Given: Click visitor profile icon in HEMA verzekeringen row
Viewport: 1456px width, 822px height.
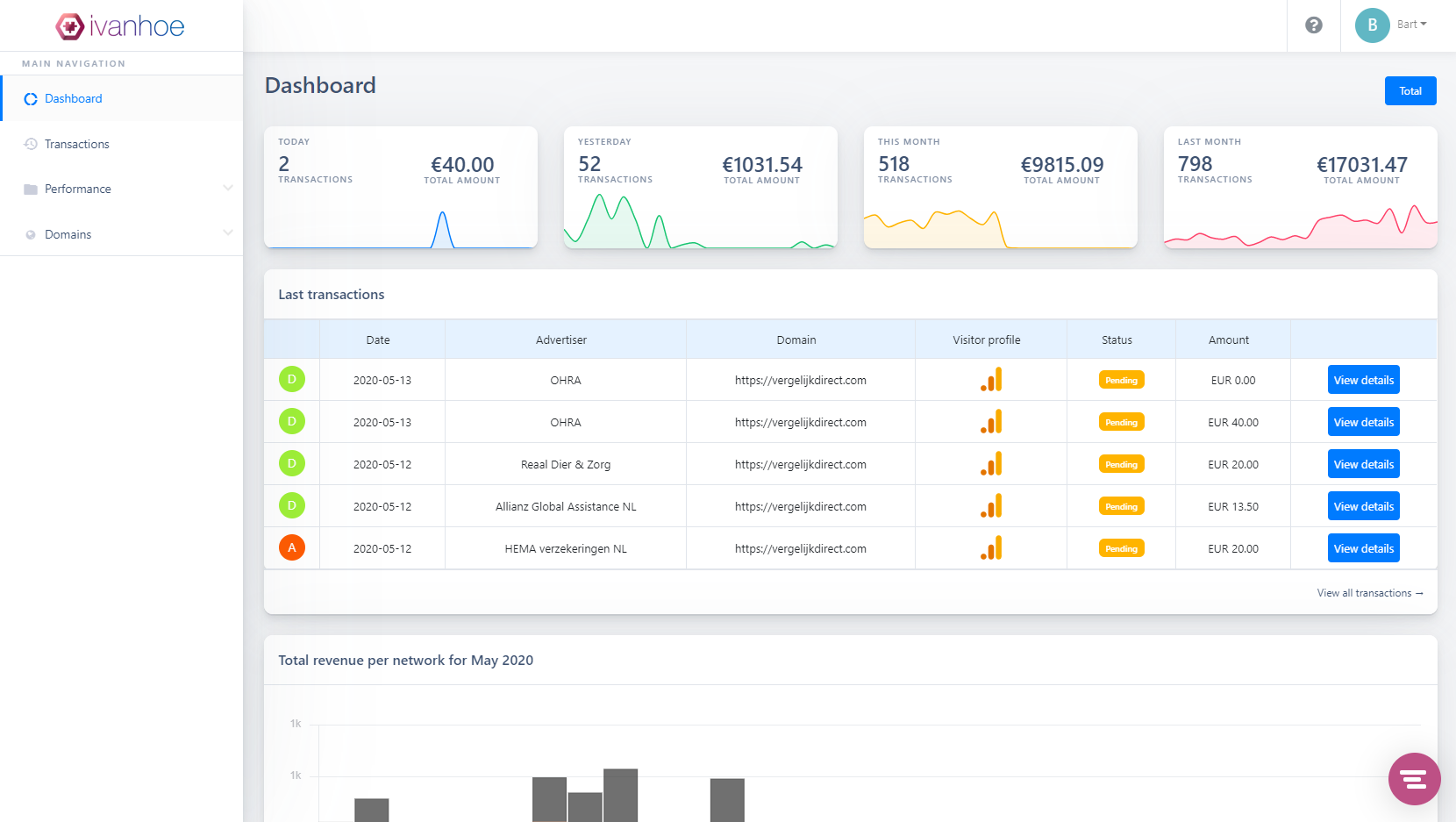Looking at the screenshot, I should [991, 548].
